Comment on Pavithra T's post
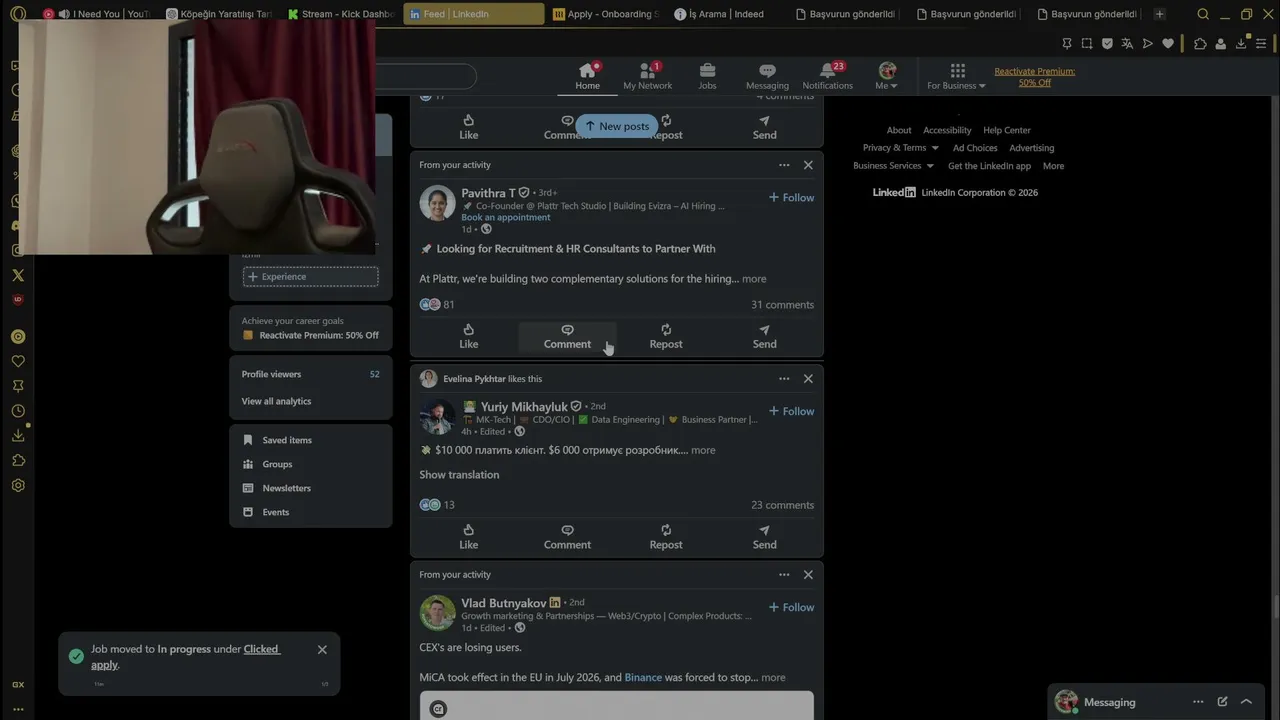1280x720 pixels. (567, 336)
